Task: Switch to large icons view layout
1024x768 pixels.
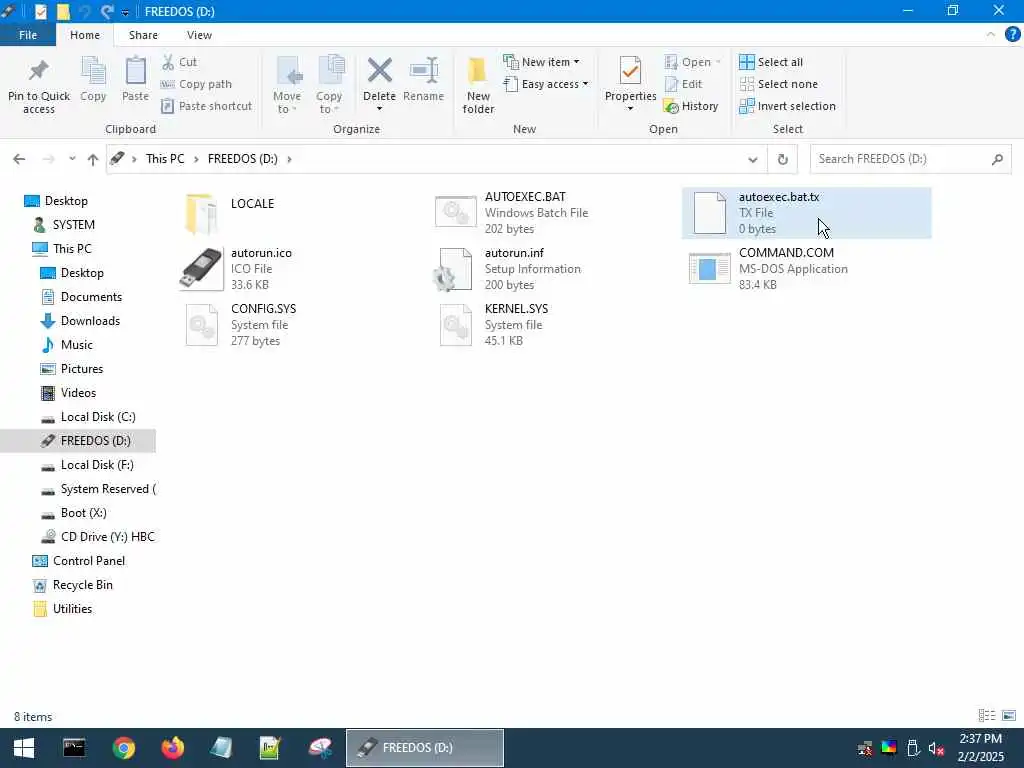Action: [x=1009, y=716]
